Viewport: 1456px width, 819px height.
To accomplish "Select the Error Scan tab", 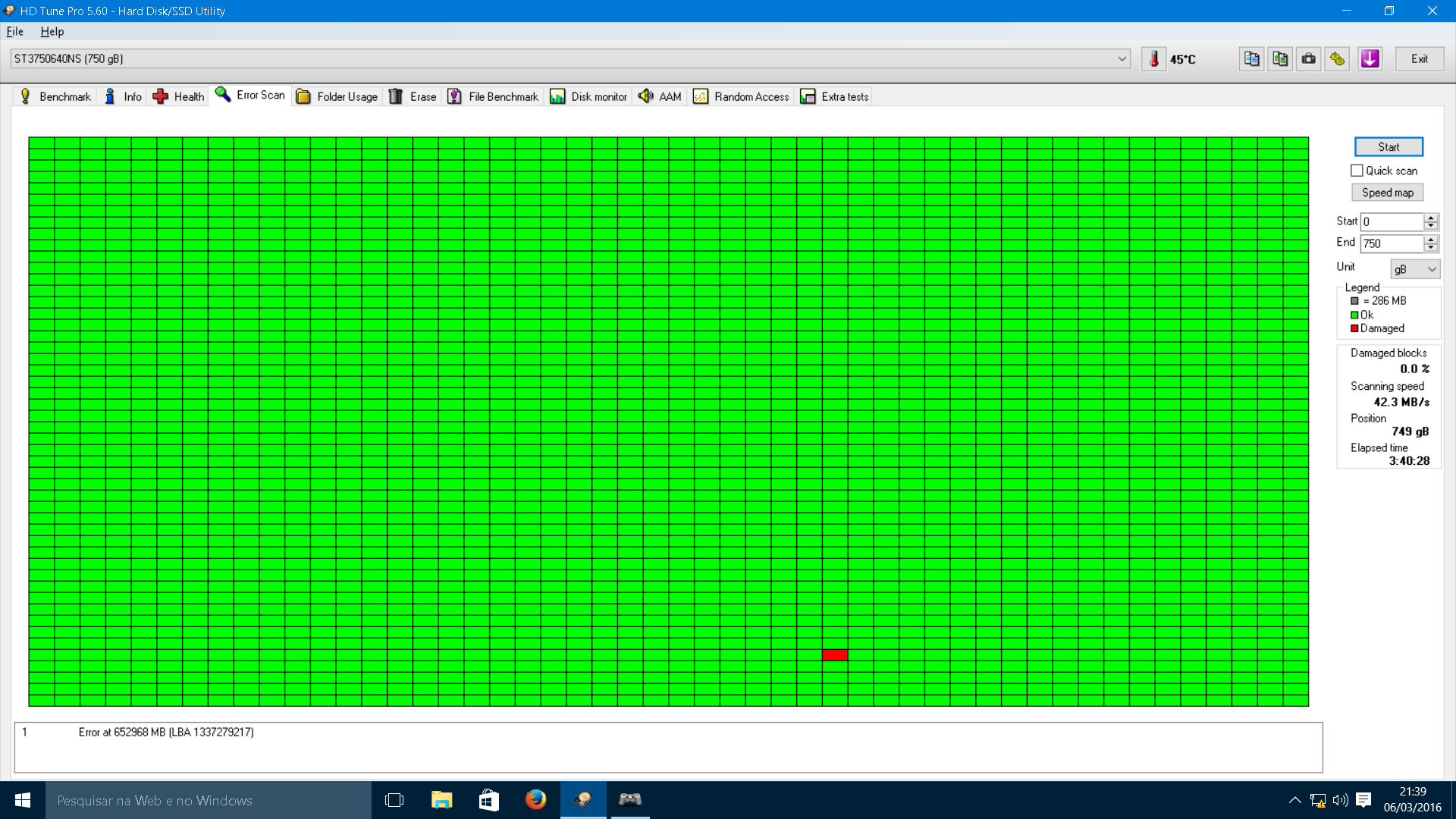I will (x=251, y=95).
